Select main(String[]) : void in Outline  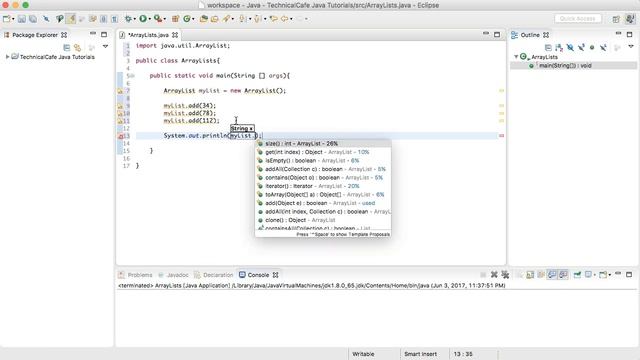tap(565, 65)
